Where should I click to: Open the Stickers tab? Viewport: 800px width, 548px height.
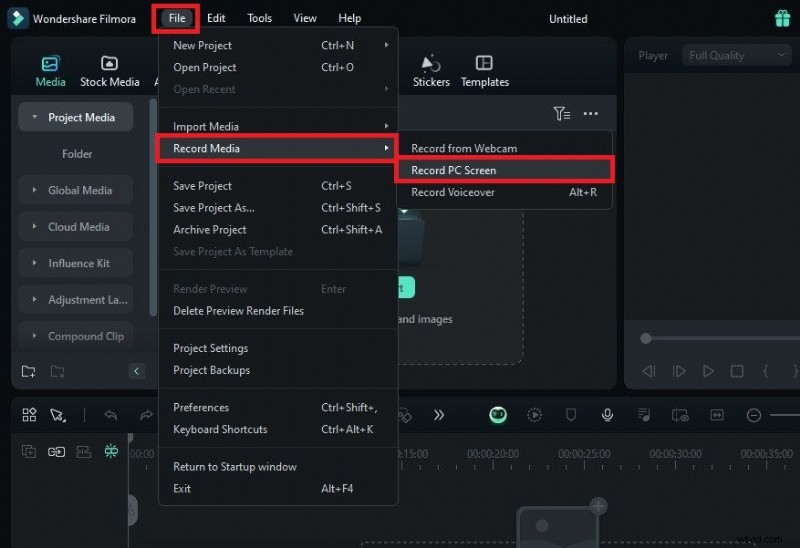(431, 71)
